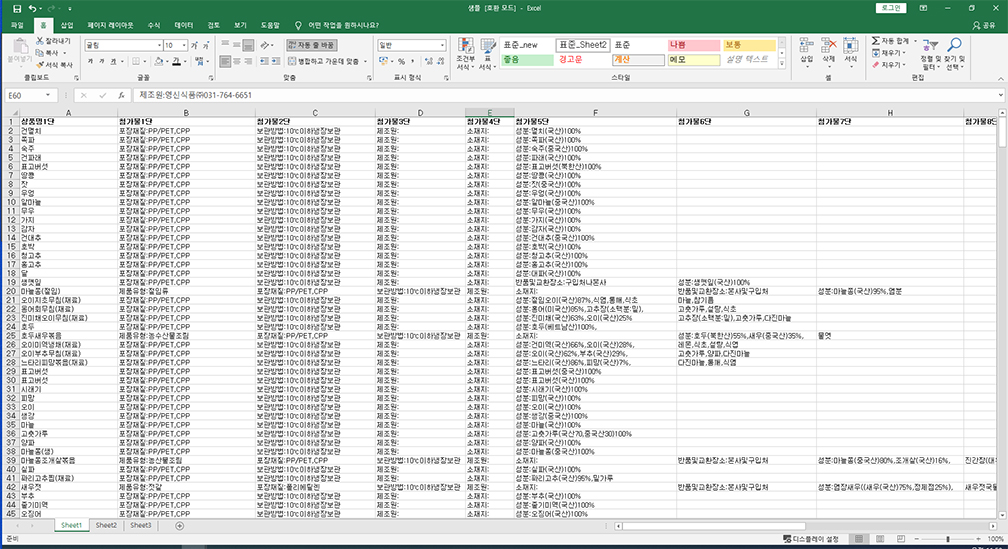Open 삽입 insert cells menu
Screen dimensions: 1008x549
[x=806, y=51]
